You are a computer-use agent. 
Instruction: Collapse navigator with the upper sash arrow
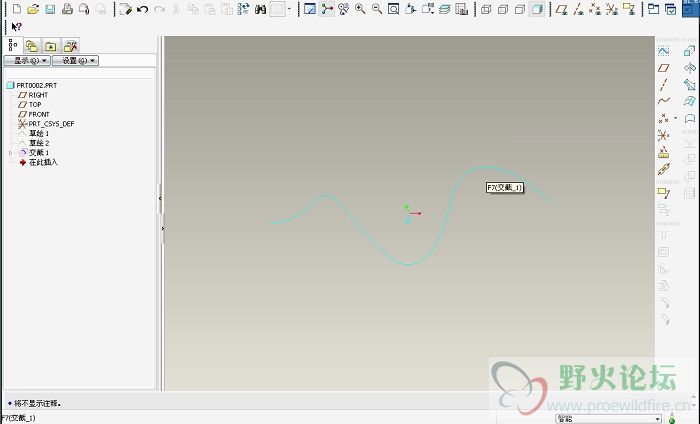(x=160, y=198)
